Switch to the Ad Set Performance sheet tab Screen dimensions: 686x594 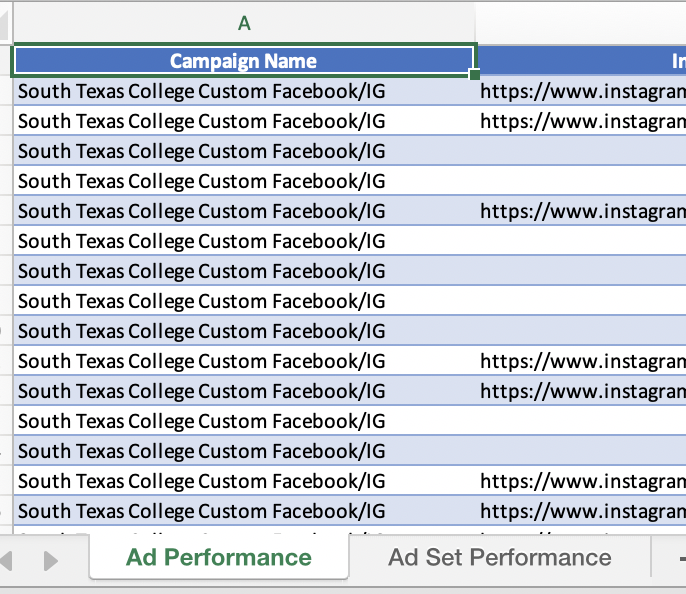pos(500,557)
